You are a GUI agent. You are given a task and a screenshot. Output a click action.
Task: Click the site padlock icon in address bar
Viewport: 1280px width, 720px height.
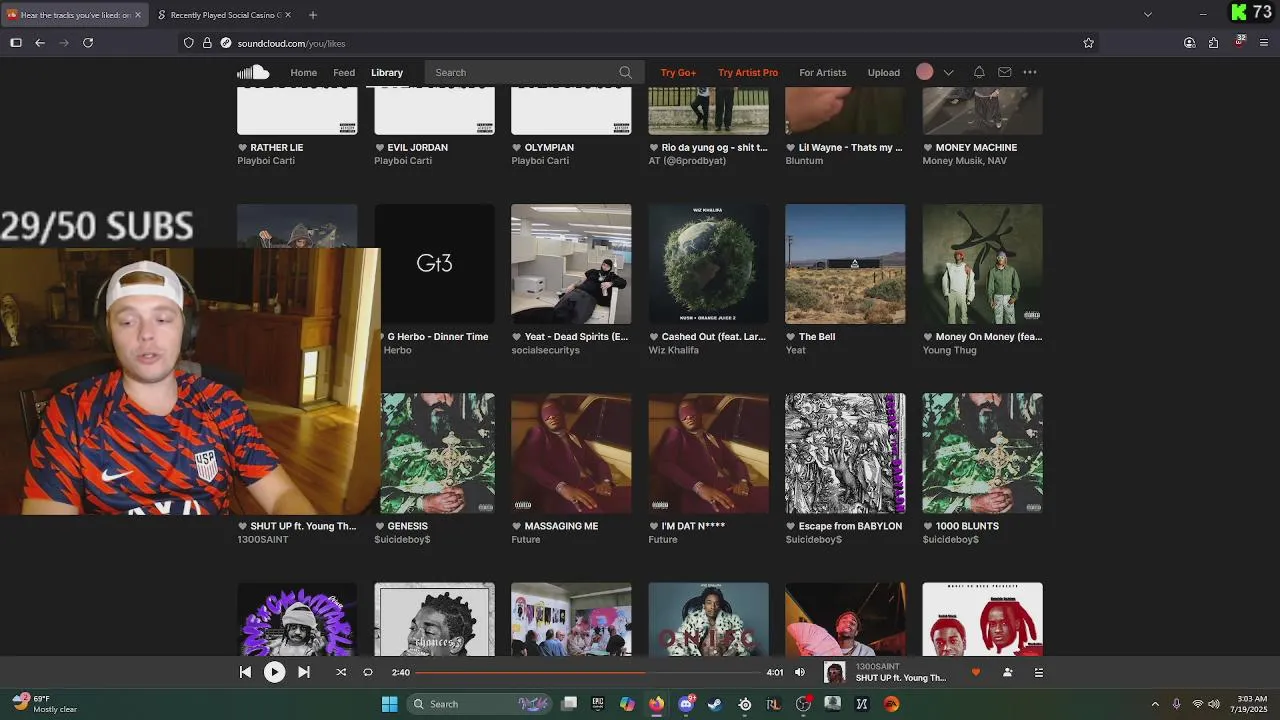(x=207, y=43)
